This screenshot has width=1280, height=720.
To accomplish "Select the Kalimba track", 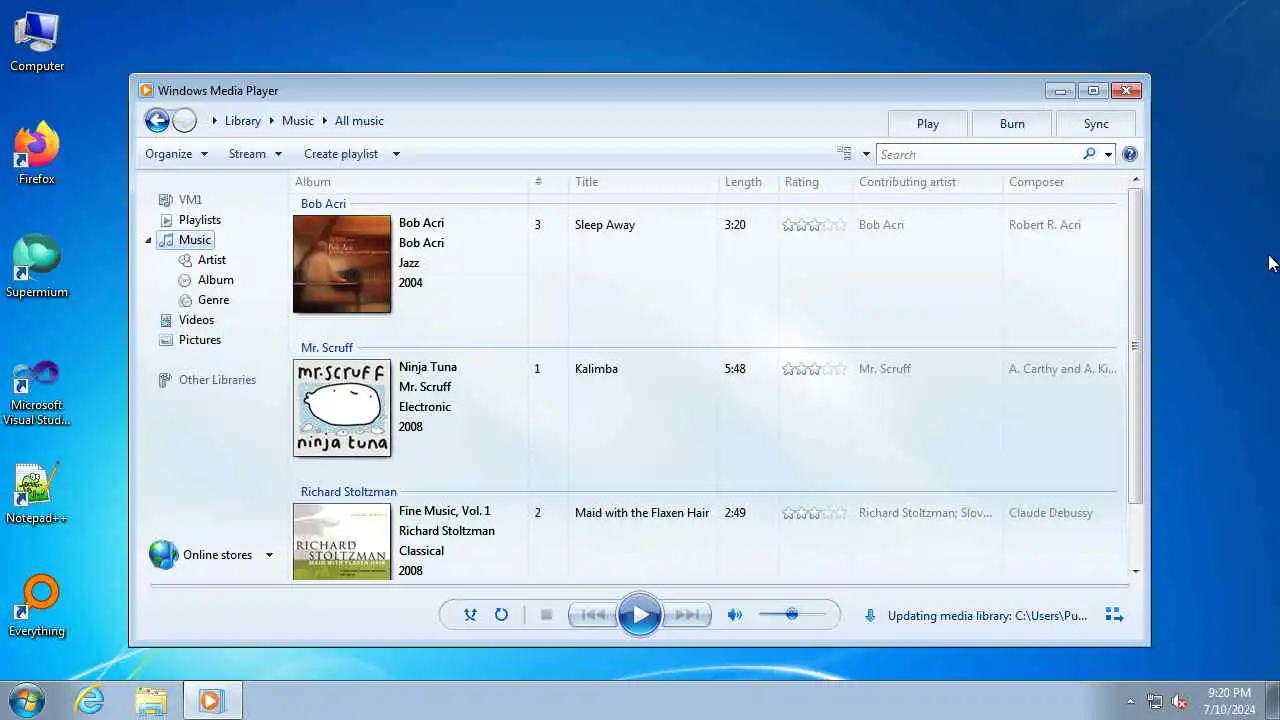I will pos(596,369).
